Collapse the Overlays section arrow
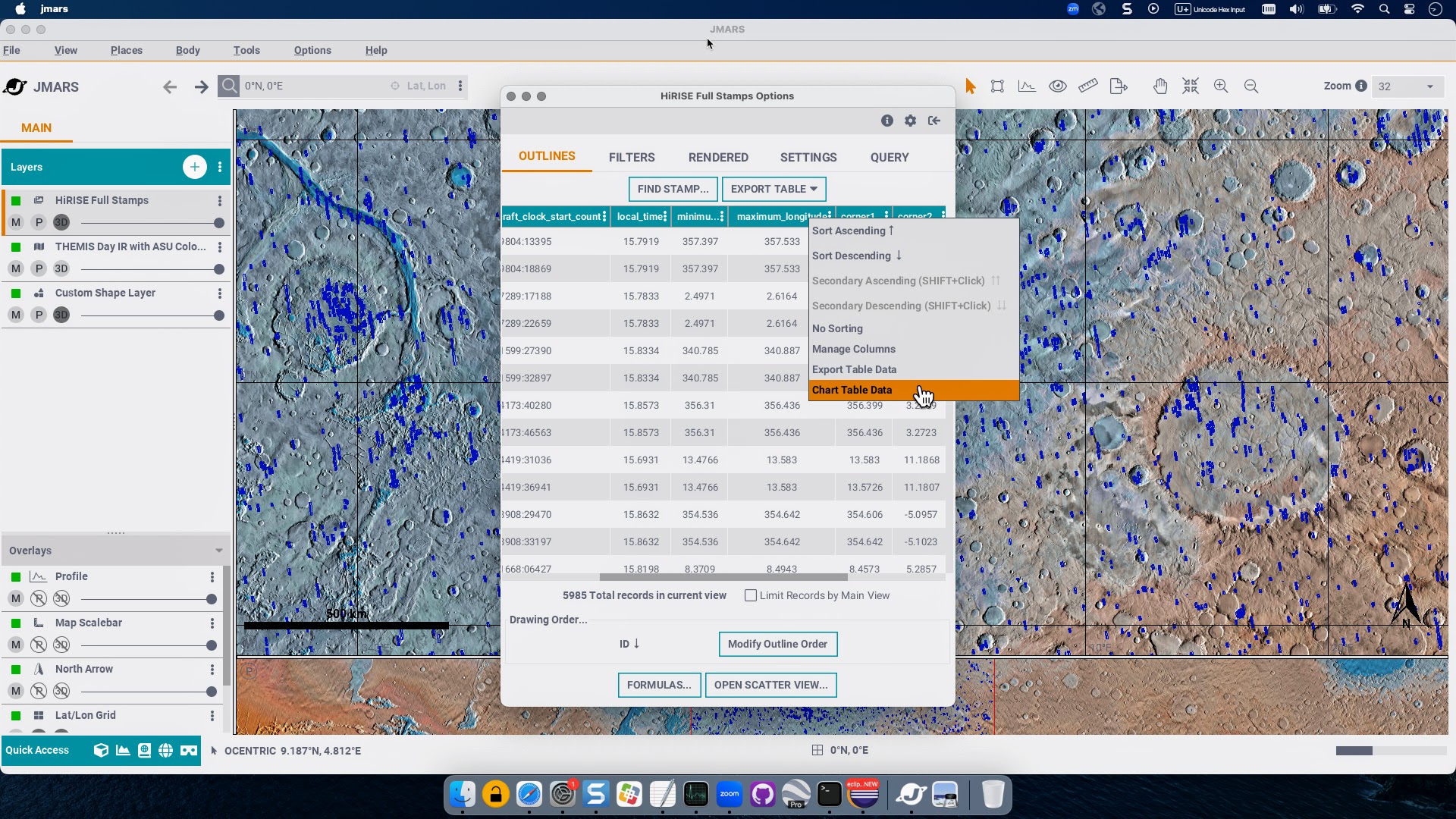This screenshot has height=819, width=1456. [219, 551]
